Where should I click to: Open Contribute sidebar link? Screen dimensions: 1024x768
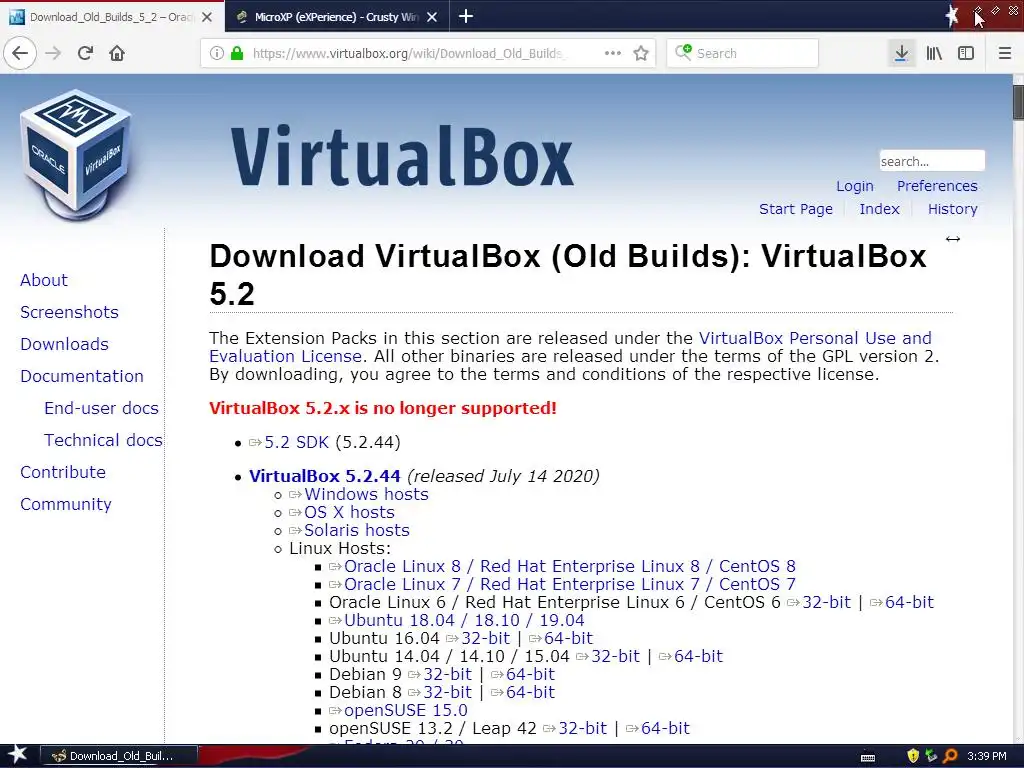(x=63, y=472)
